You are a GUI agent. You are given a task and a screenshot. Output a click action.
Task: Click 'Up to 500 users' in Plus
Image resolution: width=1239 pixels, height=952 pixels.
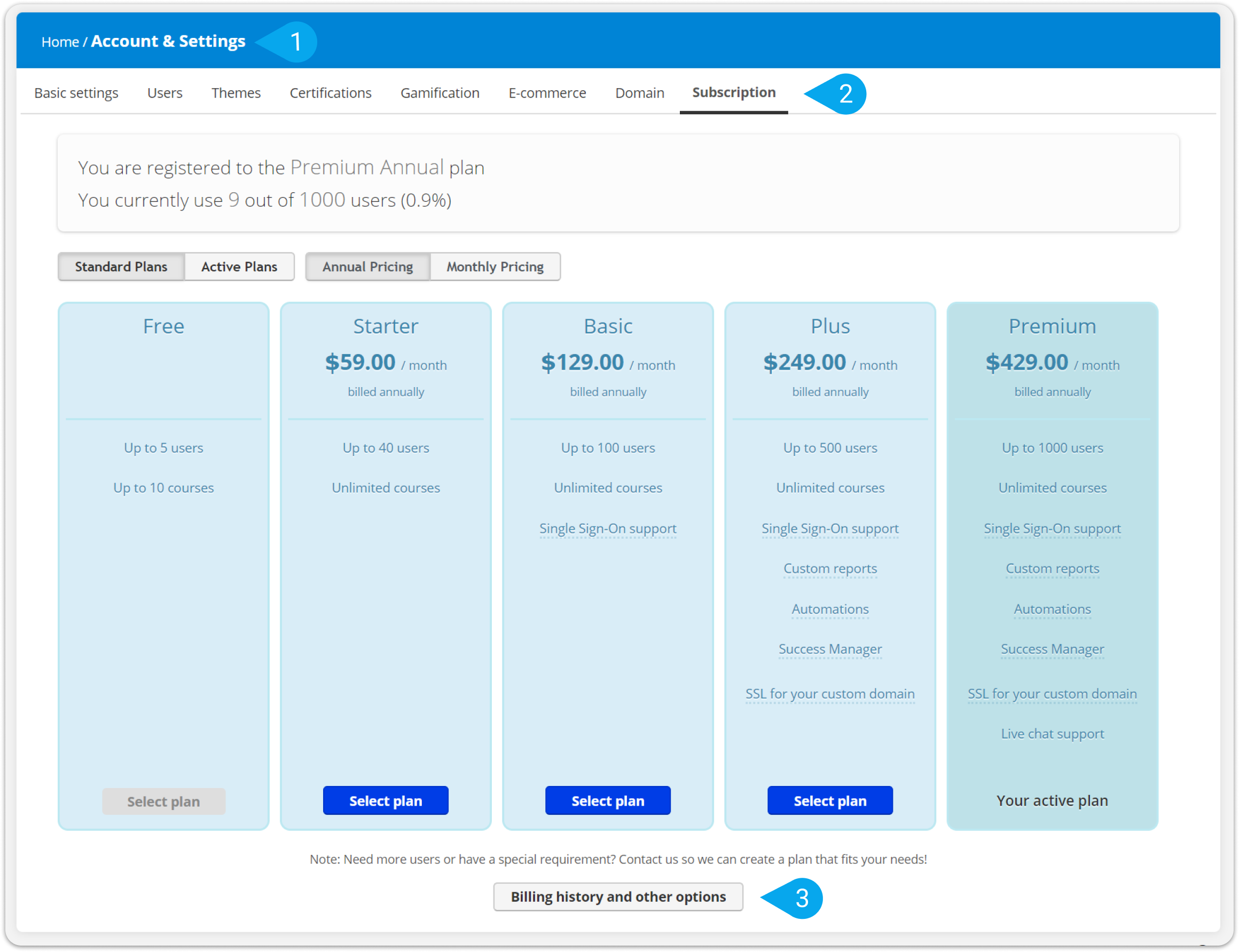point(830,448)
